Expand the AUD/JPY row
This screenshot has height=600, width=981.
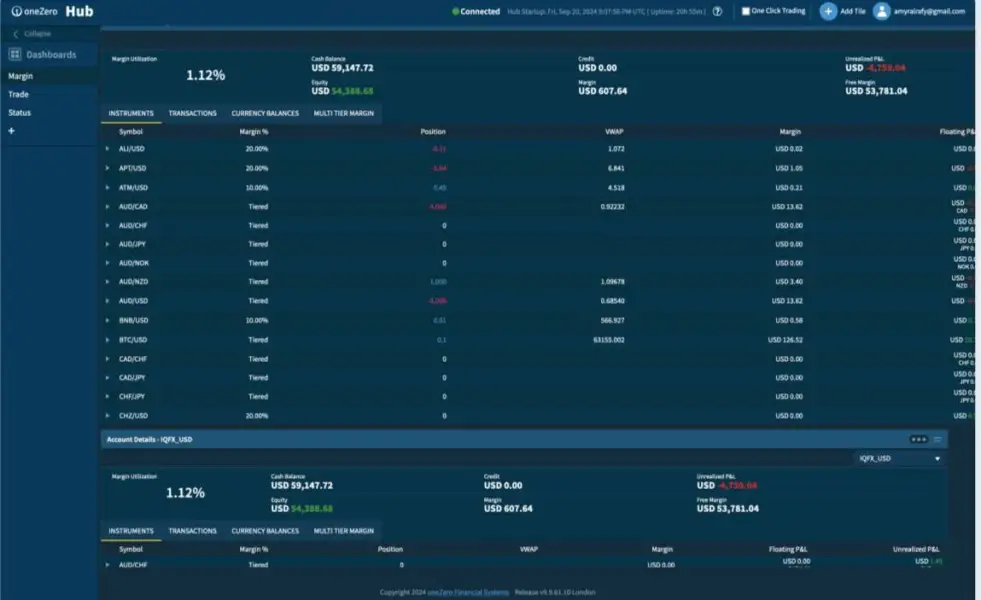click(x=107, y=244)
